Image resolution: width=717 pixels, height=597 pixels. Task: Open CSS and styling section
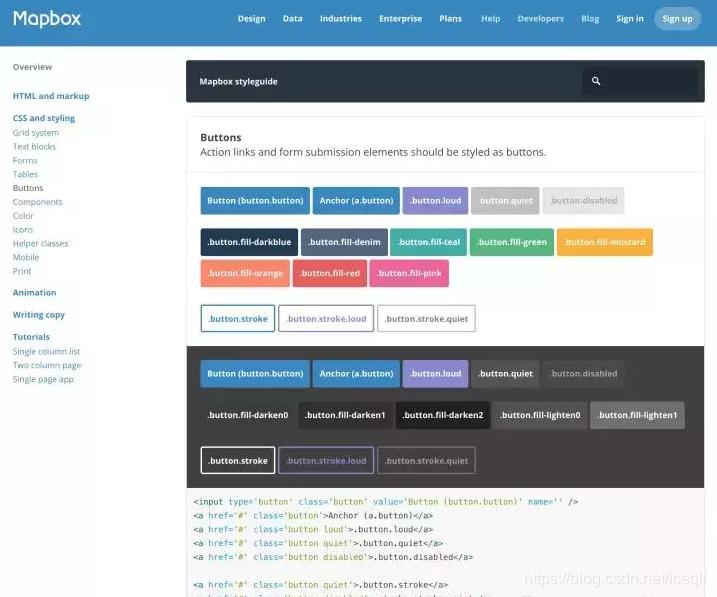click(43, 118)
